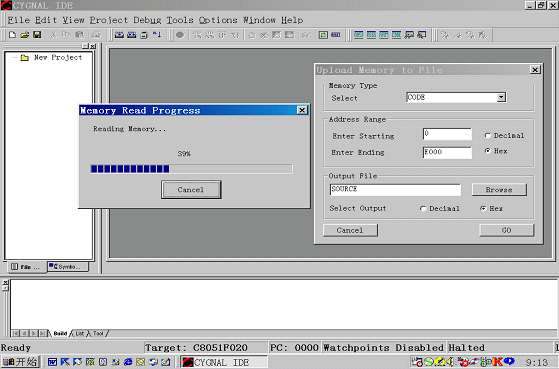559x369 pixels.
Task: Select Hex radio for address range
Action: [487, 151]
